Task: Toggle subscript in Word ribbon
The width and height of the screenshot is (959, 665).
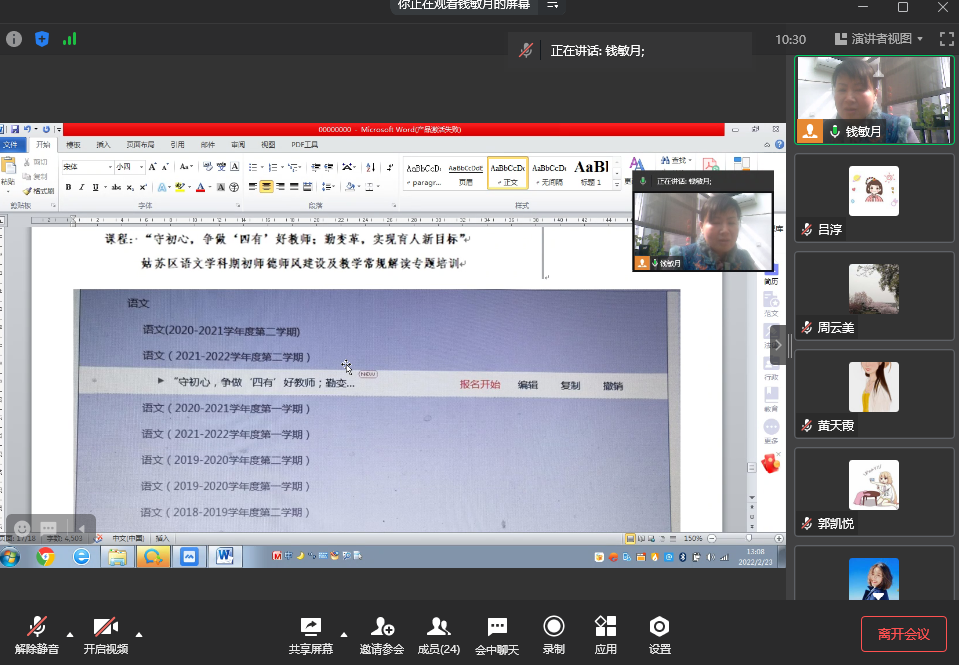Action: click(x=130, y=187)
